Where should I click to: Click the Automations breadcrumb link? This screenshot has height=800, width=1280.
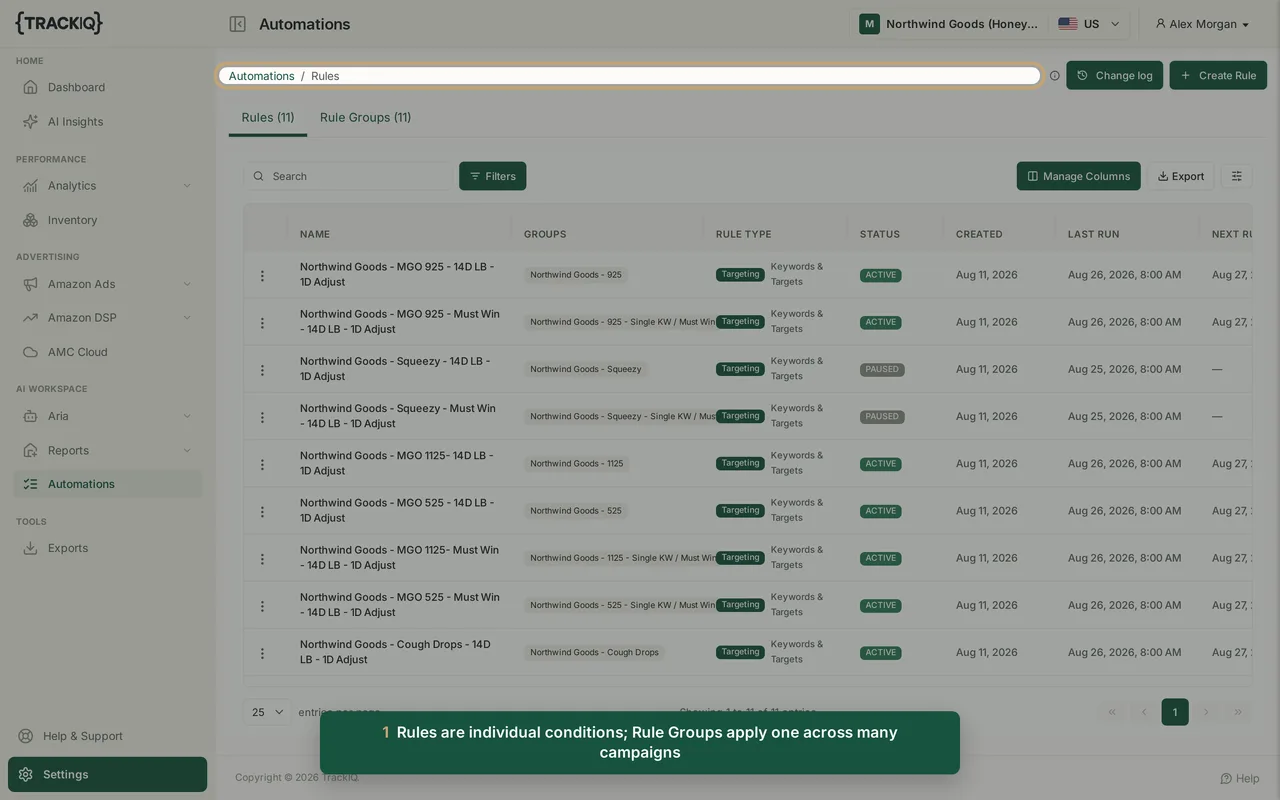click(261, 76)
